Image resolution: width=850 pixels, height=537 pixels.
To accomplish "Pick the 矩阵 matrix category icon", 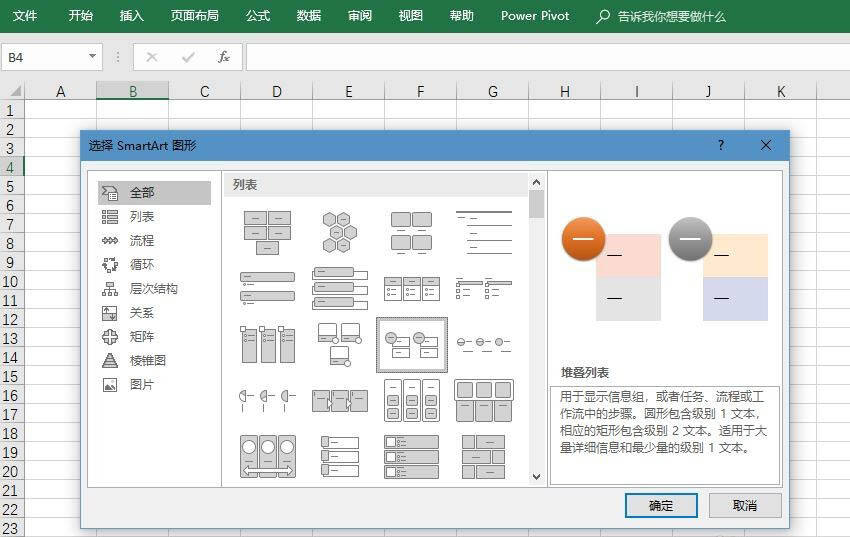I will (110, 337).
